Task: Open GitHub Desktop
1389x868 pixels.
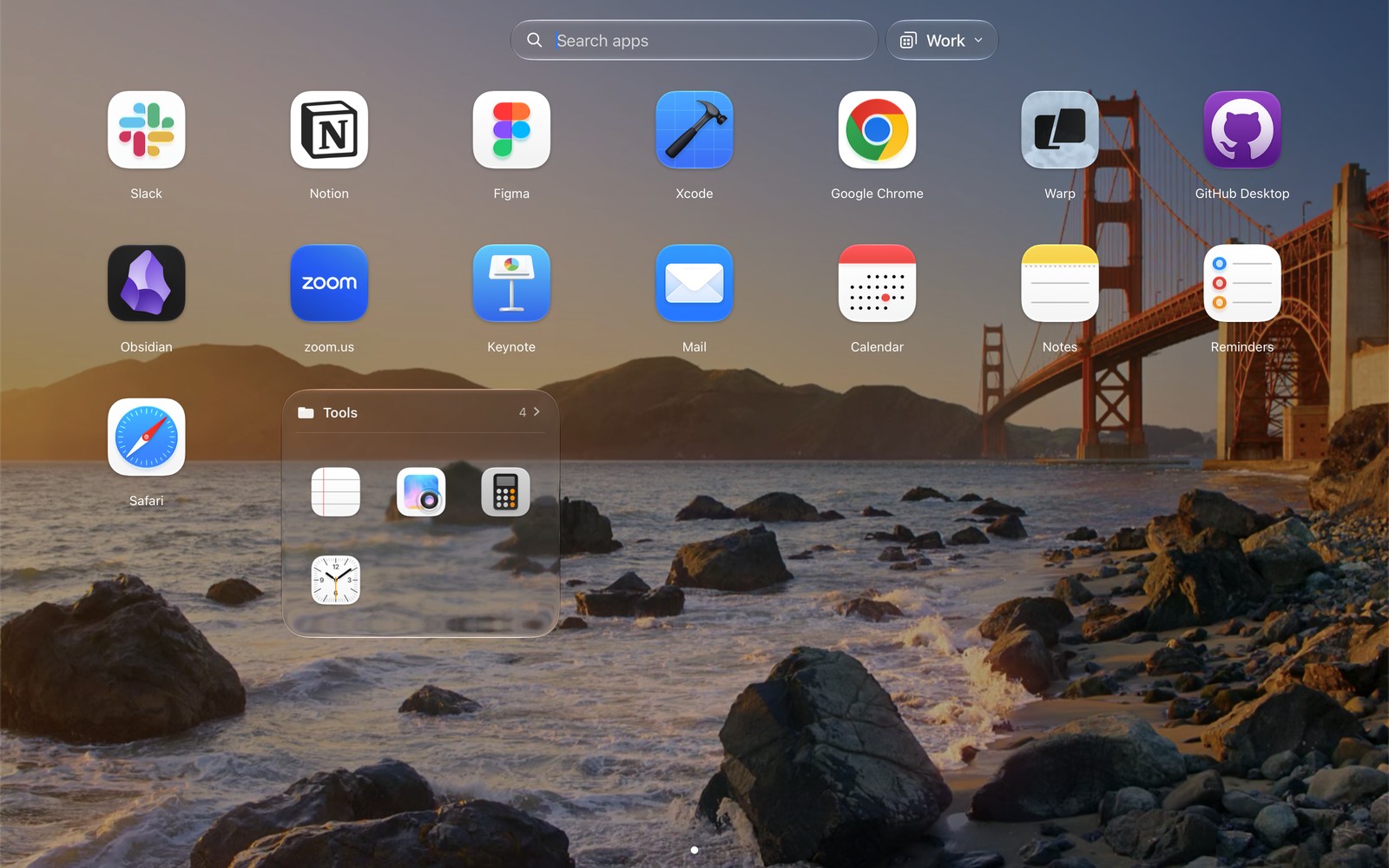Action: point(1242,130)
